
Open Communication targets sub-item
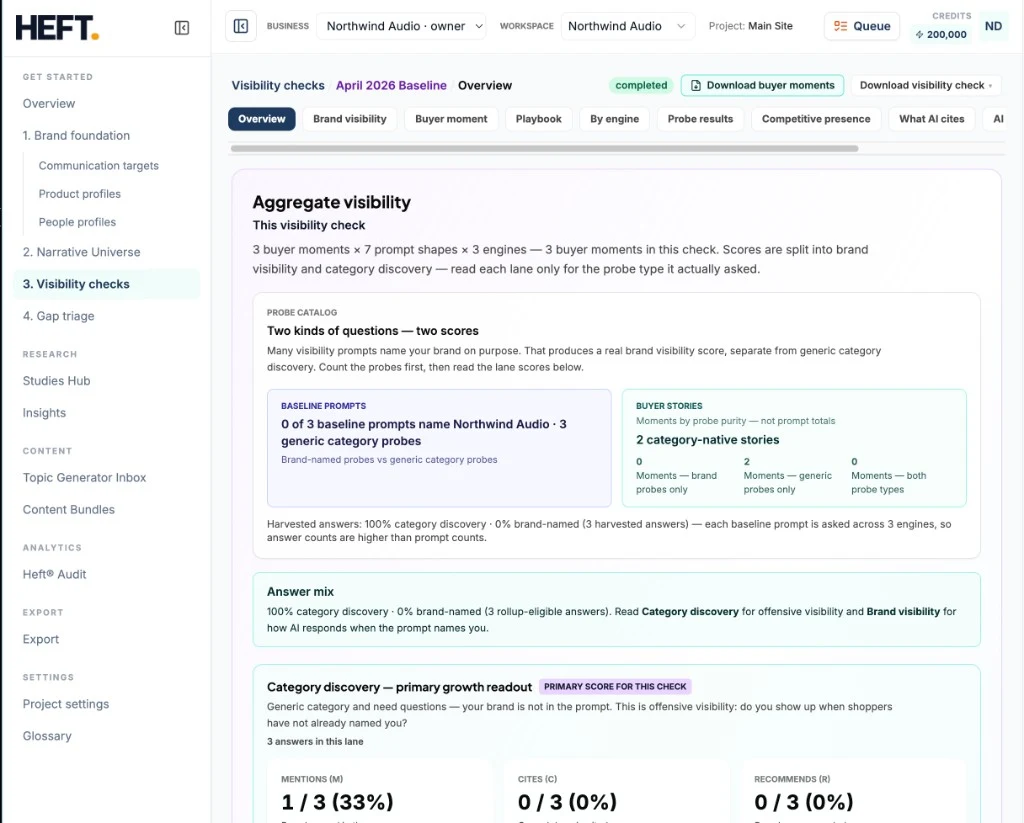(x=99, y=166)
